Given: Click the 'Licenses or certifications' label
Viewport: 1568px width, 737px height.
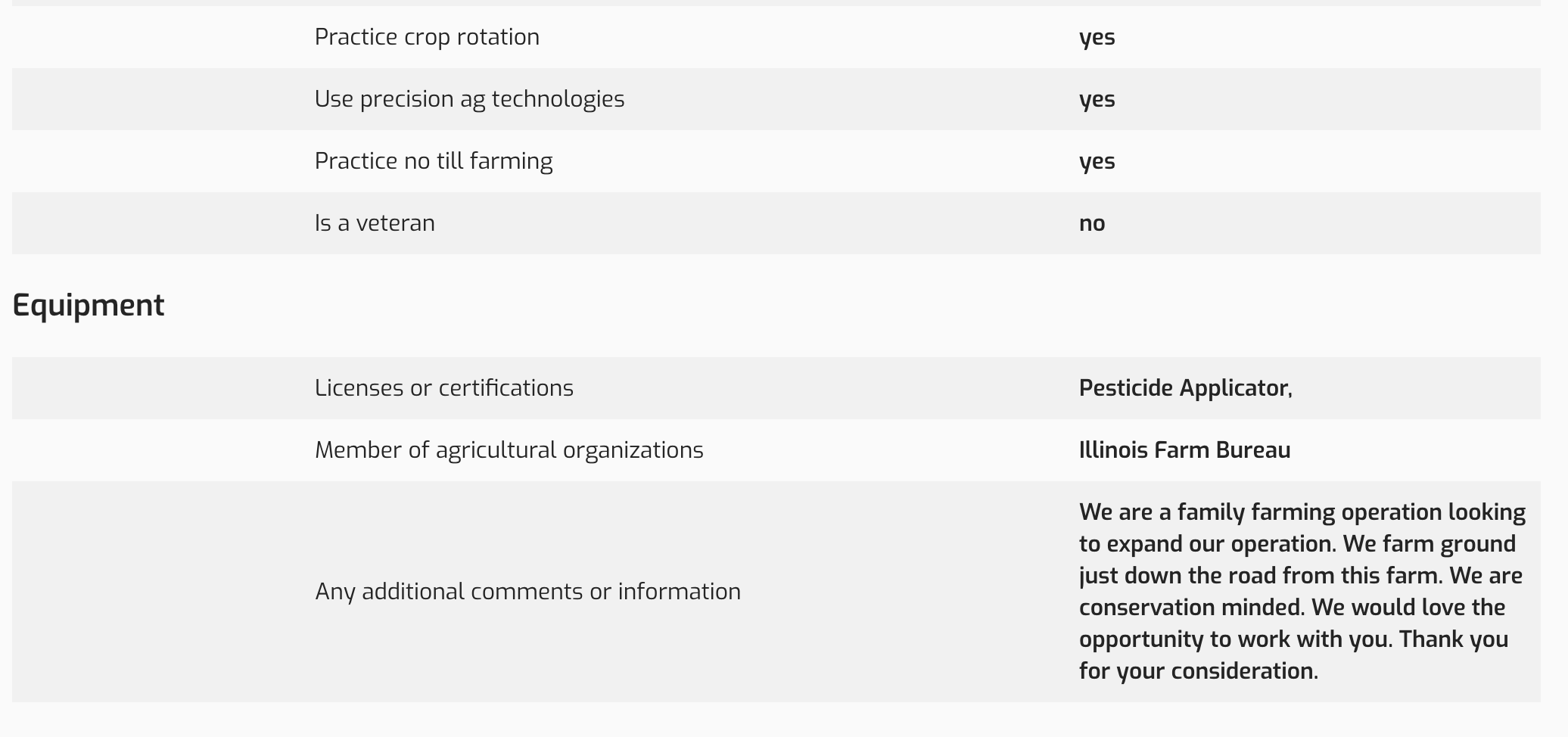Looking at the screenshot, I should [x=444, y=388].
